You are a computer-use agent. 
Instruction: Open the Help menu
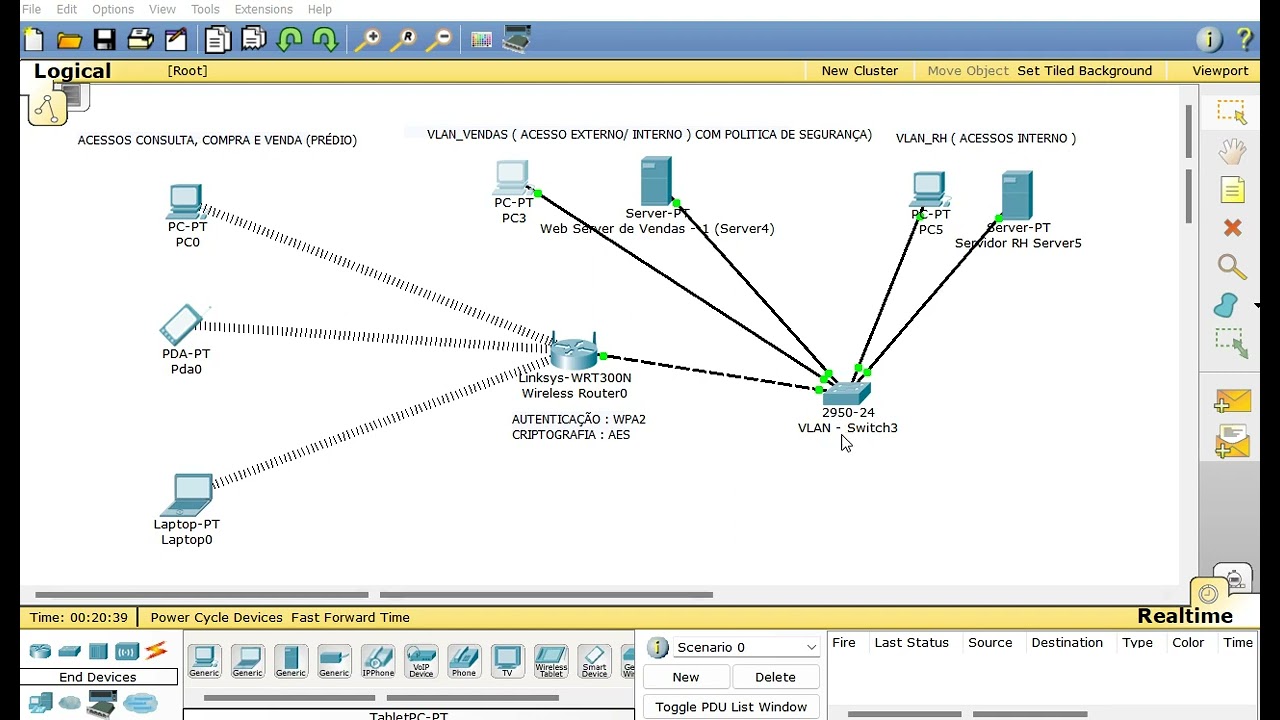pos(320,9)
